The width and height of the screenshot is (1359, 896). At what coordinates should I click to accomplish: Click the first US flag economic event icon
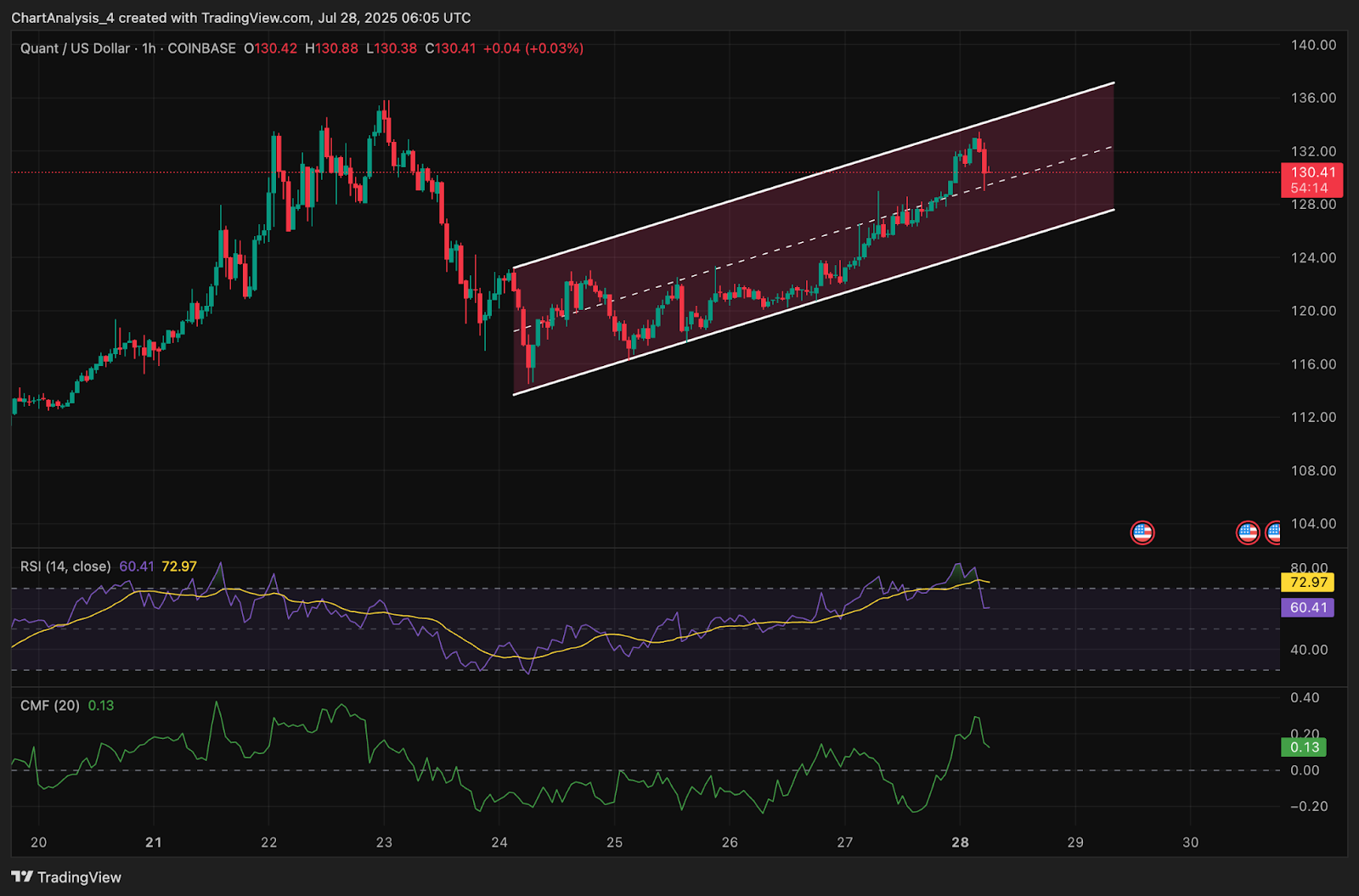click(1142, 533)
